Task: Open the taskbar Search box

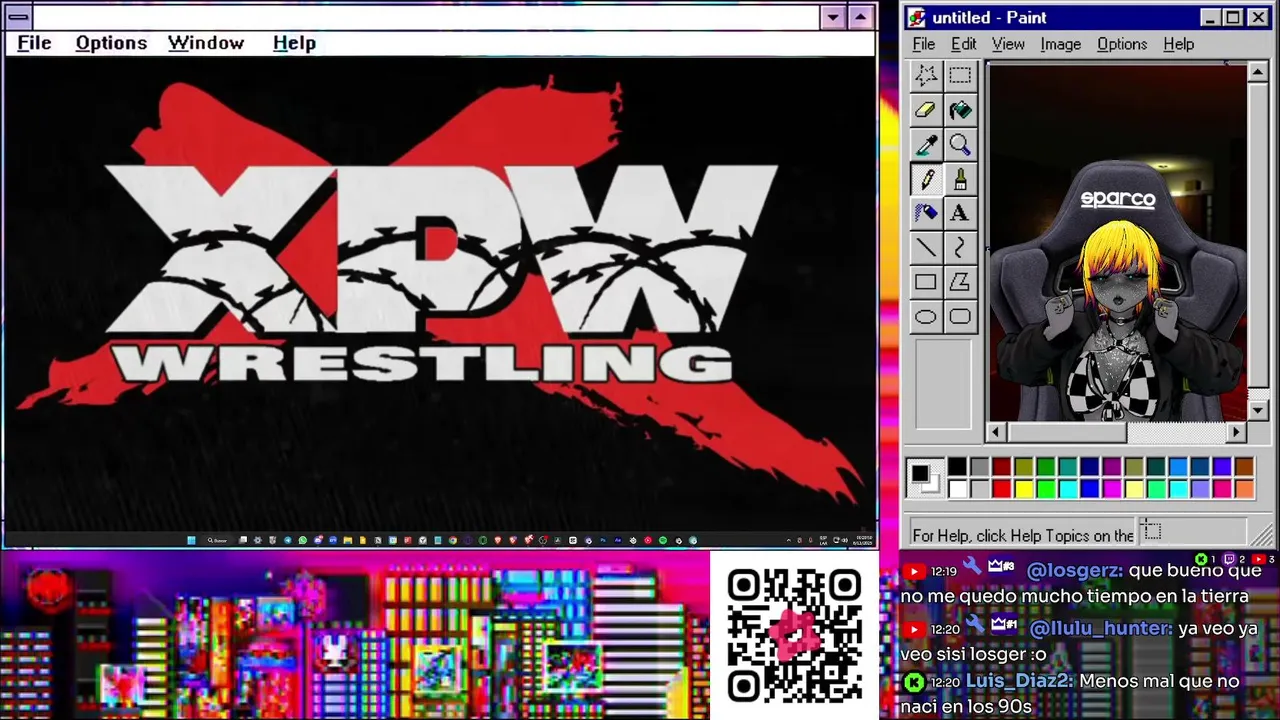Action: click(217, 540)
